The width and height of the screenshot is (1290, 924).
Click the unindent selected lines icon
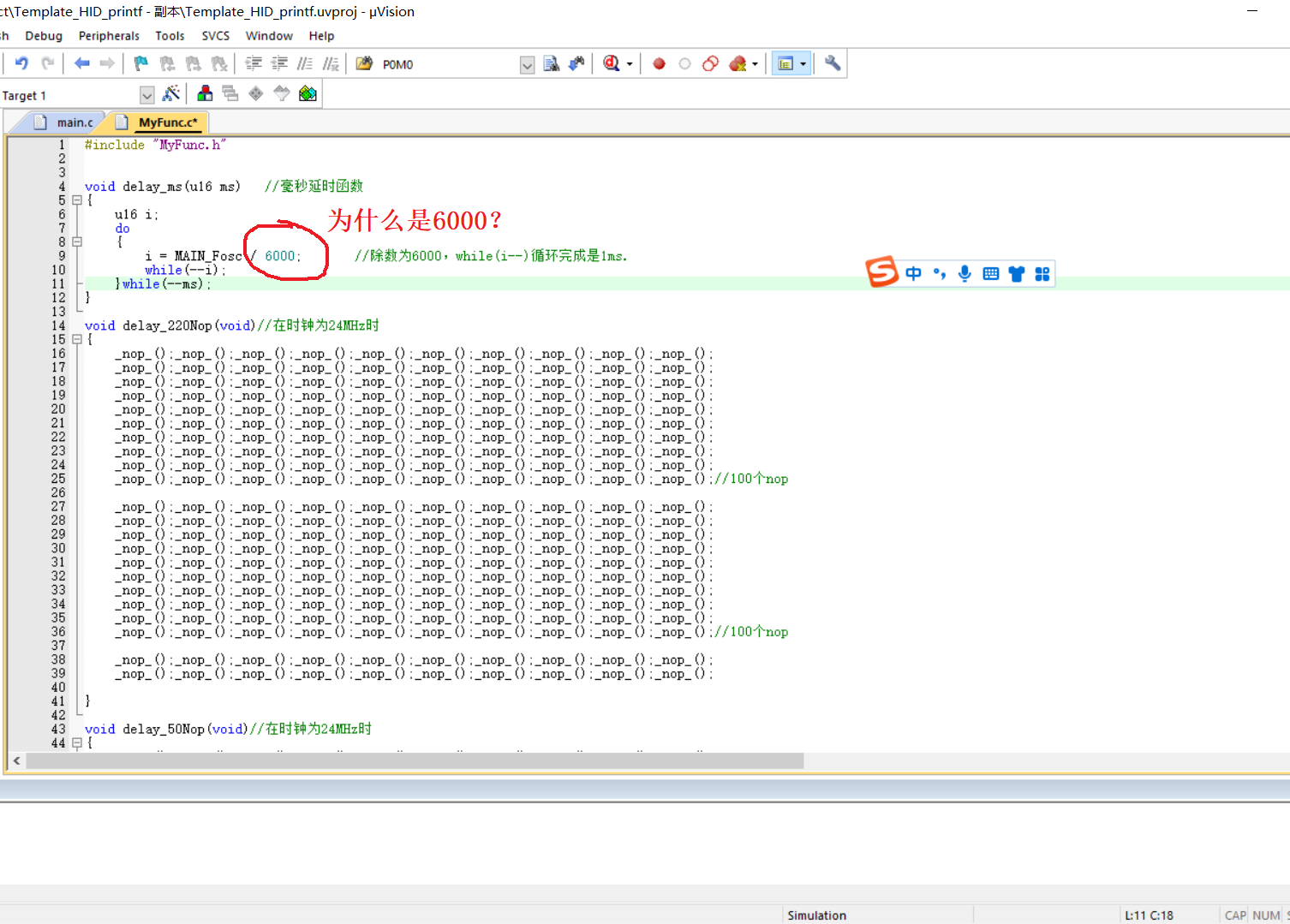coord(279,63)
